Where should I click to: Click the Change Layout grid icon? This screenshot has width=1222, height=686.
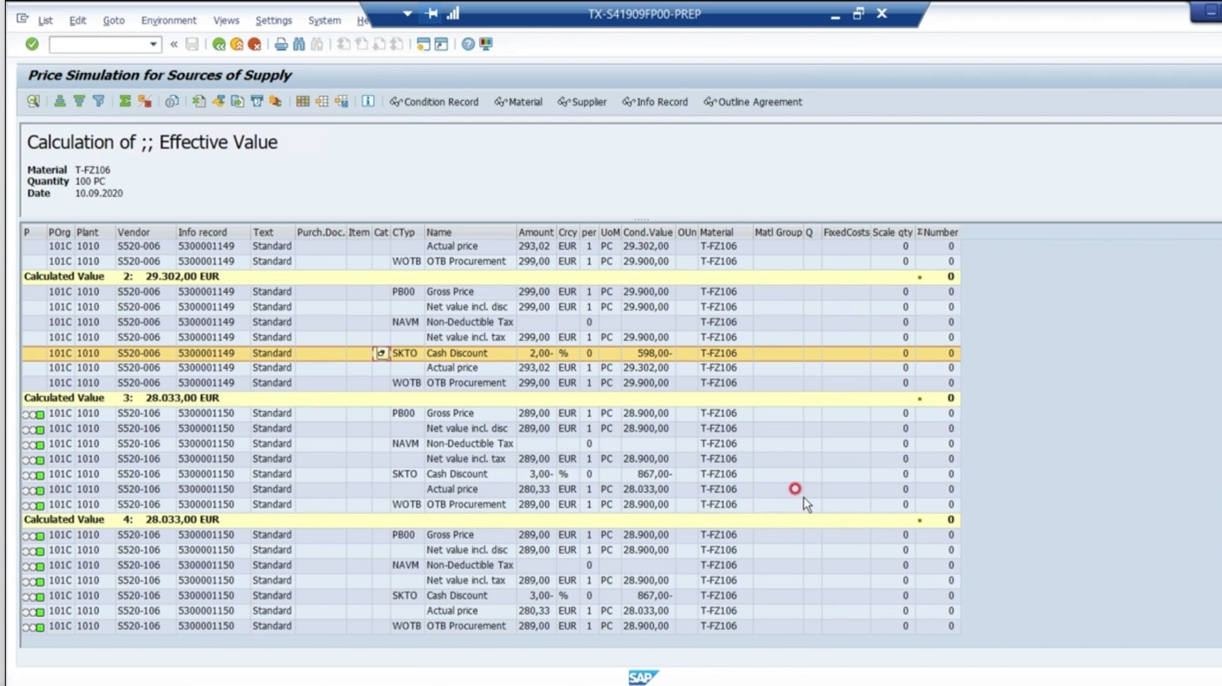(x=302, y=101)
